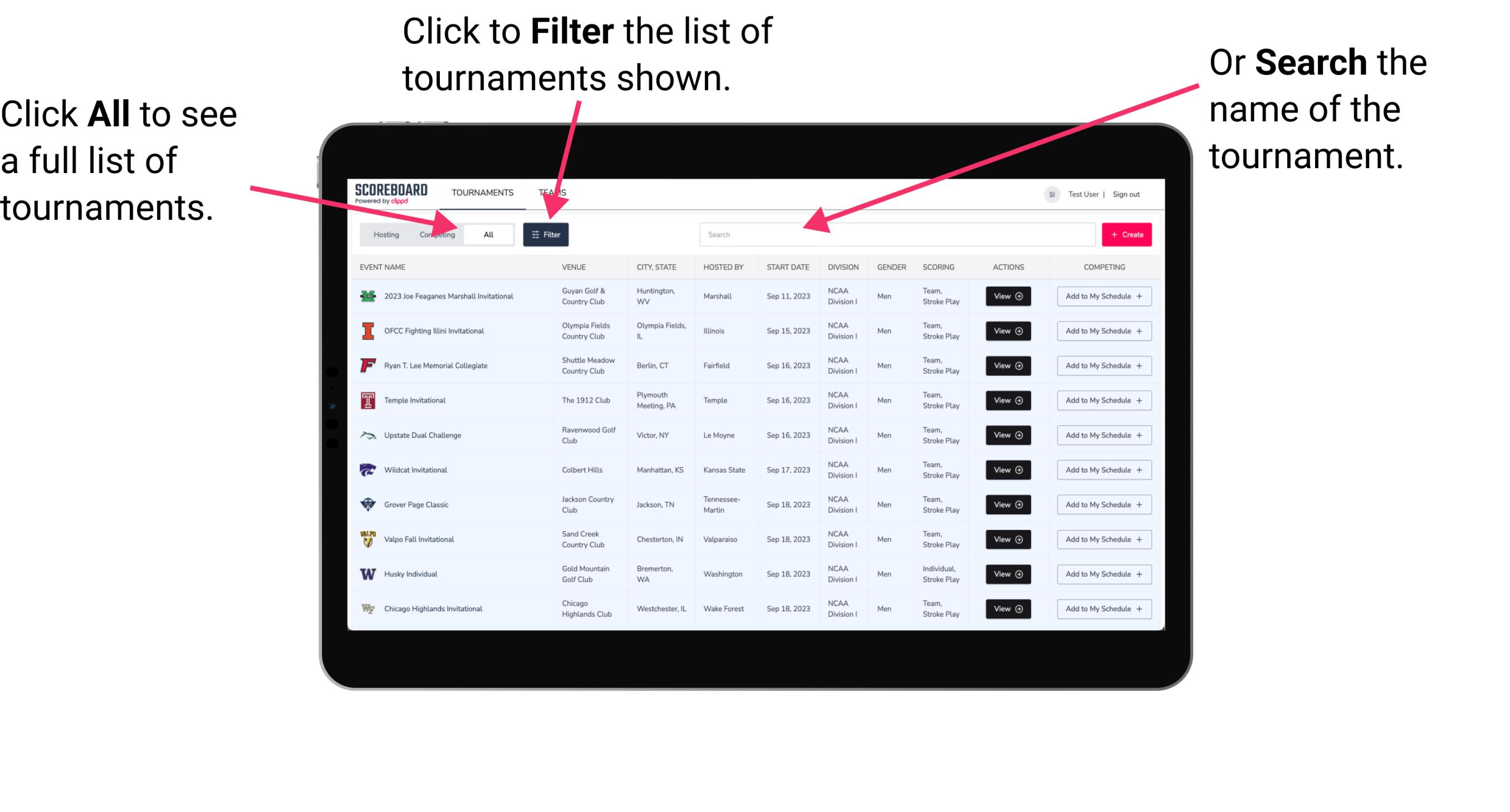Expand tournament filter criteria panel
Image resolution: width=1510 pixels, height=812 pixels.
(x=547, y=234)
